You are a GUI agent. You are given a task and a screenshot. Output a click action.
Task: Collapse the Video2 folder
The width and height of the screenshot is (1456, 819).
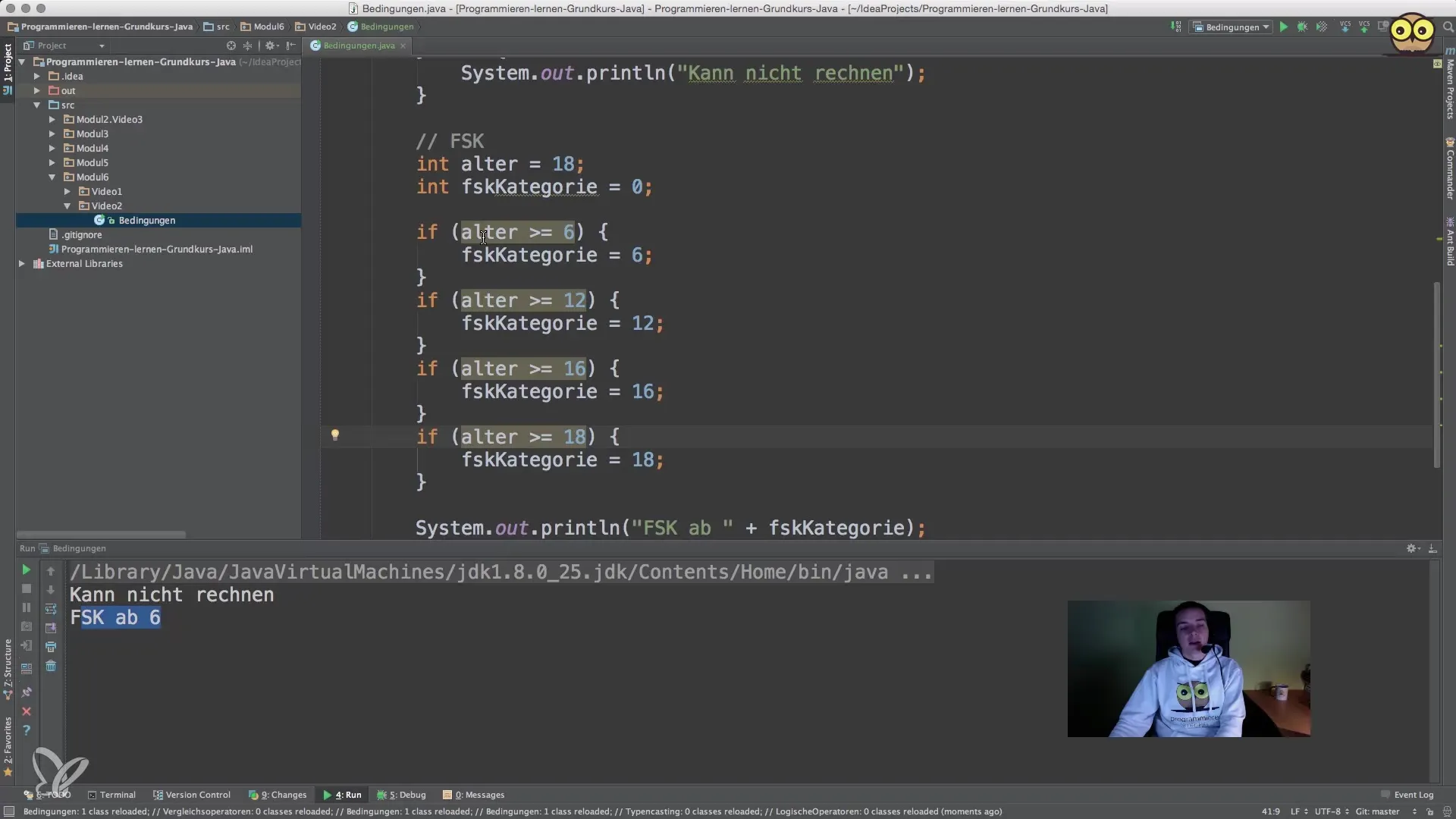(67, 206)
